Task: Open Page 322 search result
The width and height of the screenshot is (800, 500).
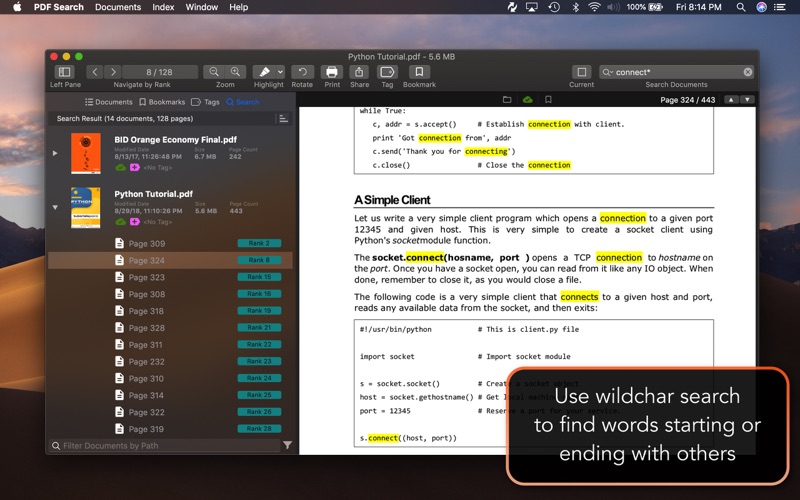Action: [170, 412]
